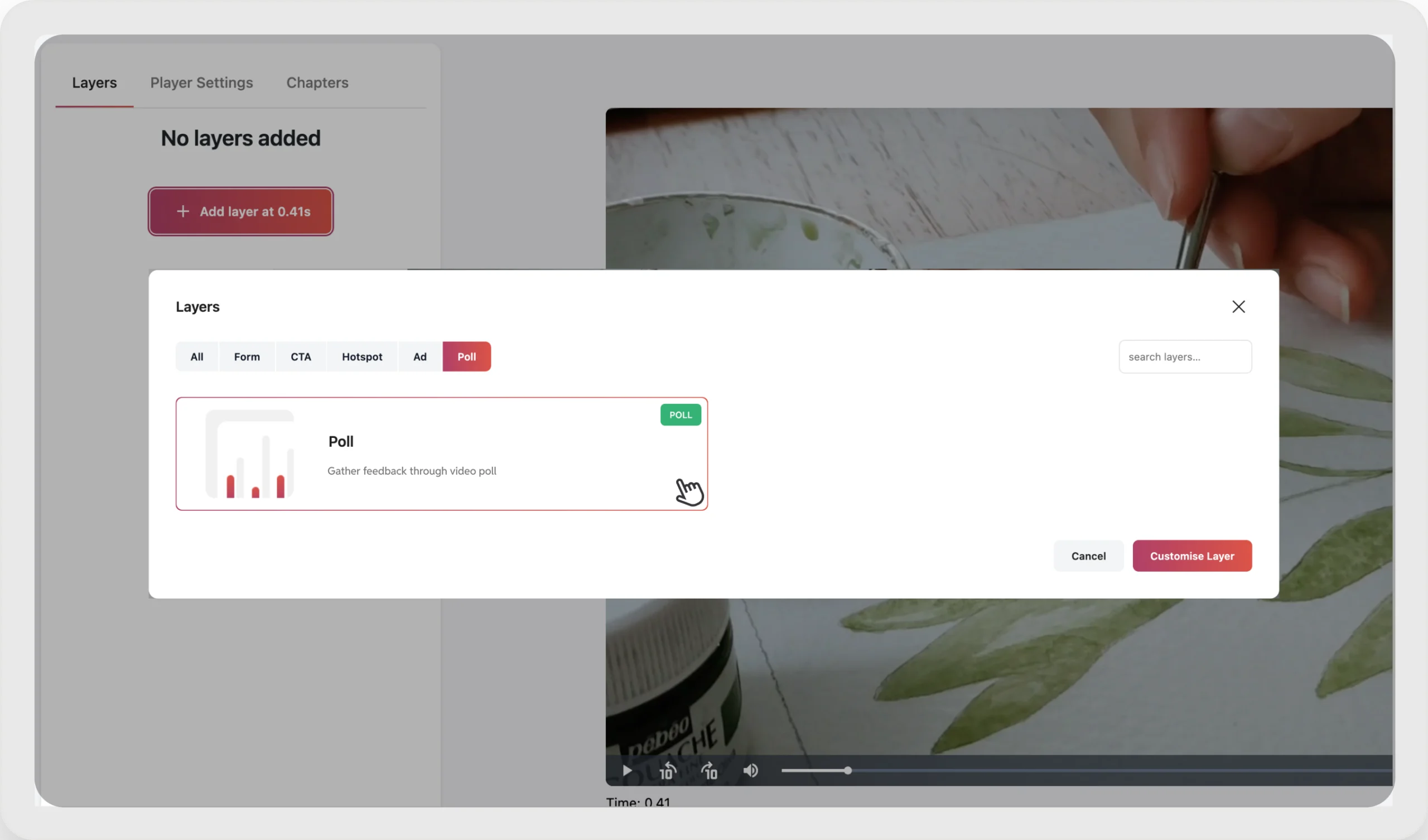
Task: Filter layers by CTA
Action: pos(301,356)
